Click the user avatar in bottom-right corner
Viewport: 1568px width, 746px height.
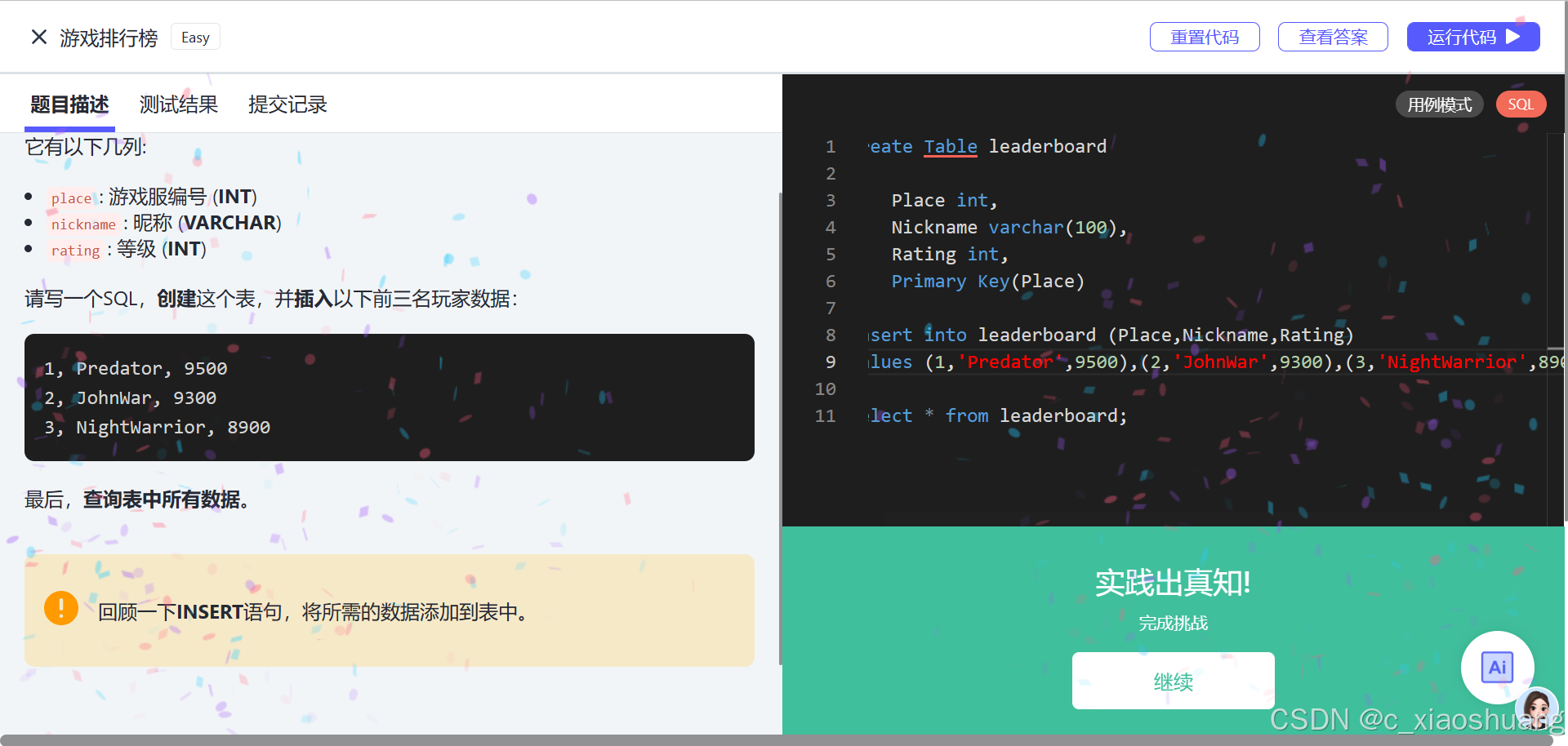(1536, 708)
